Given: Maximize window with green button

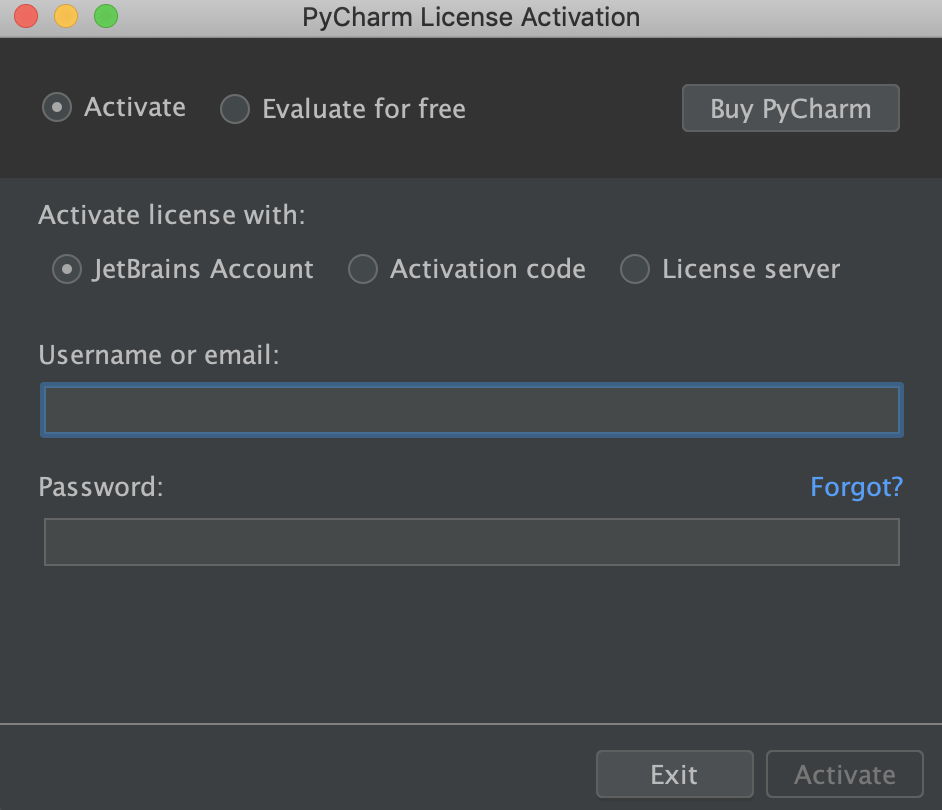Looking at the screenshot, I should pyautogui.click(x=106, y=16).
